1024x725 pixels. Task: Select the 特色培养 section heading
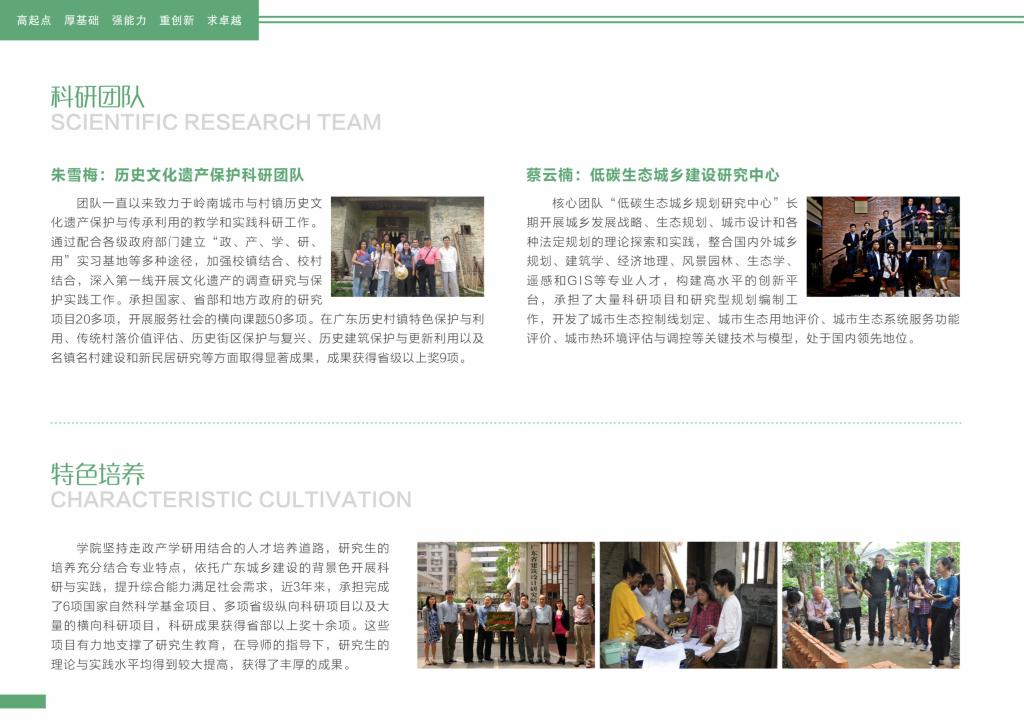[98, 473]
